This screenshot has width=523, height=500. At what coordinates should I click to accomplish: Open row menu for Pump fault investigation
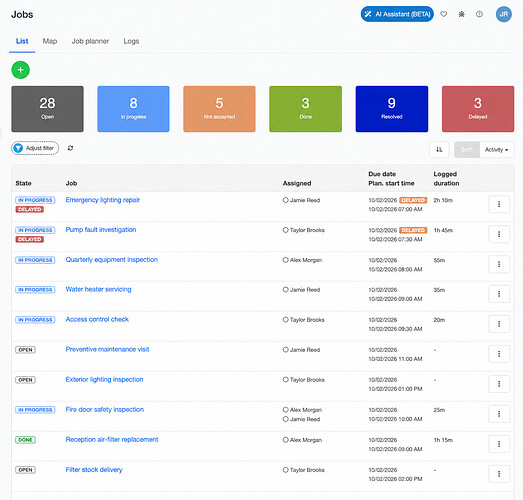coord(499,234)
